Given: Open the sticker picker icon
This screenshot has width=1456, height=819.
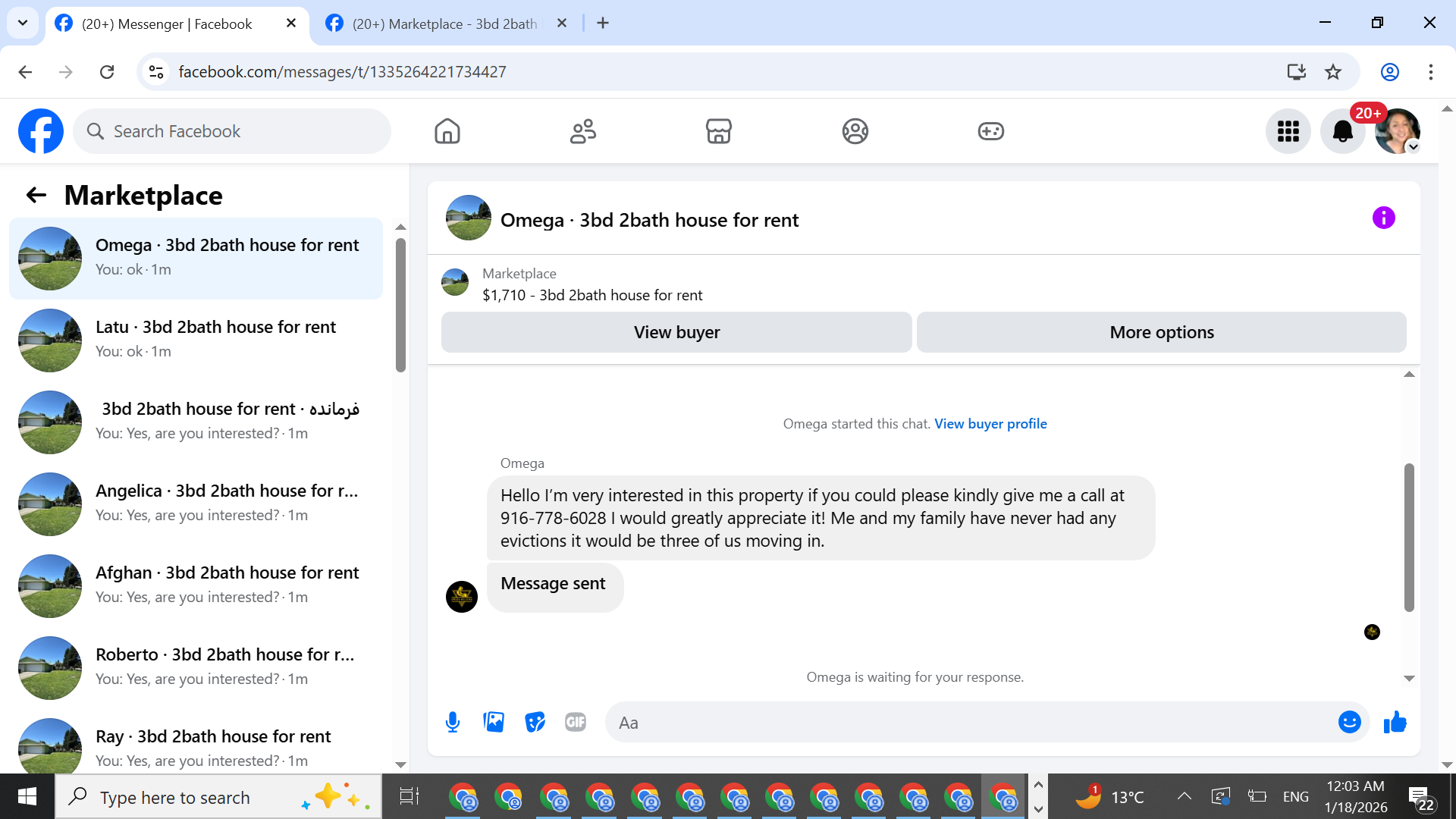Looking at the screenshot, I should click(x=535, y=722).
